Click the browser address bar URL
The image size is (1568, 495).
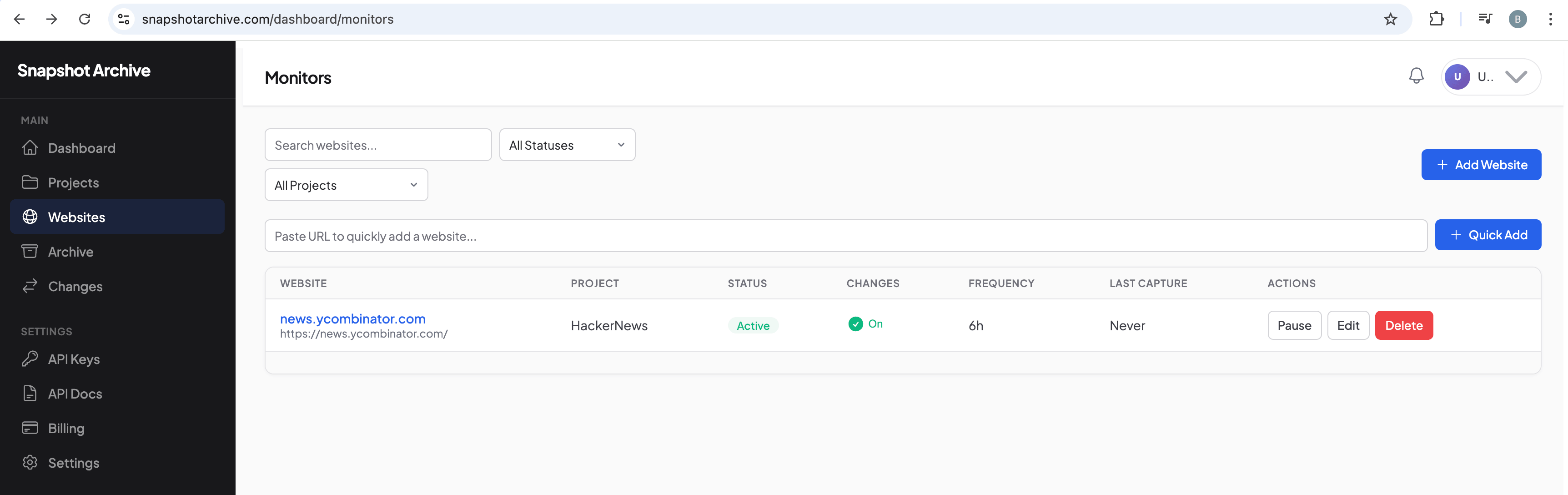pyautogui.click(x=268, y=19)
